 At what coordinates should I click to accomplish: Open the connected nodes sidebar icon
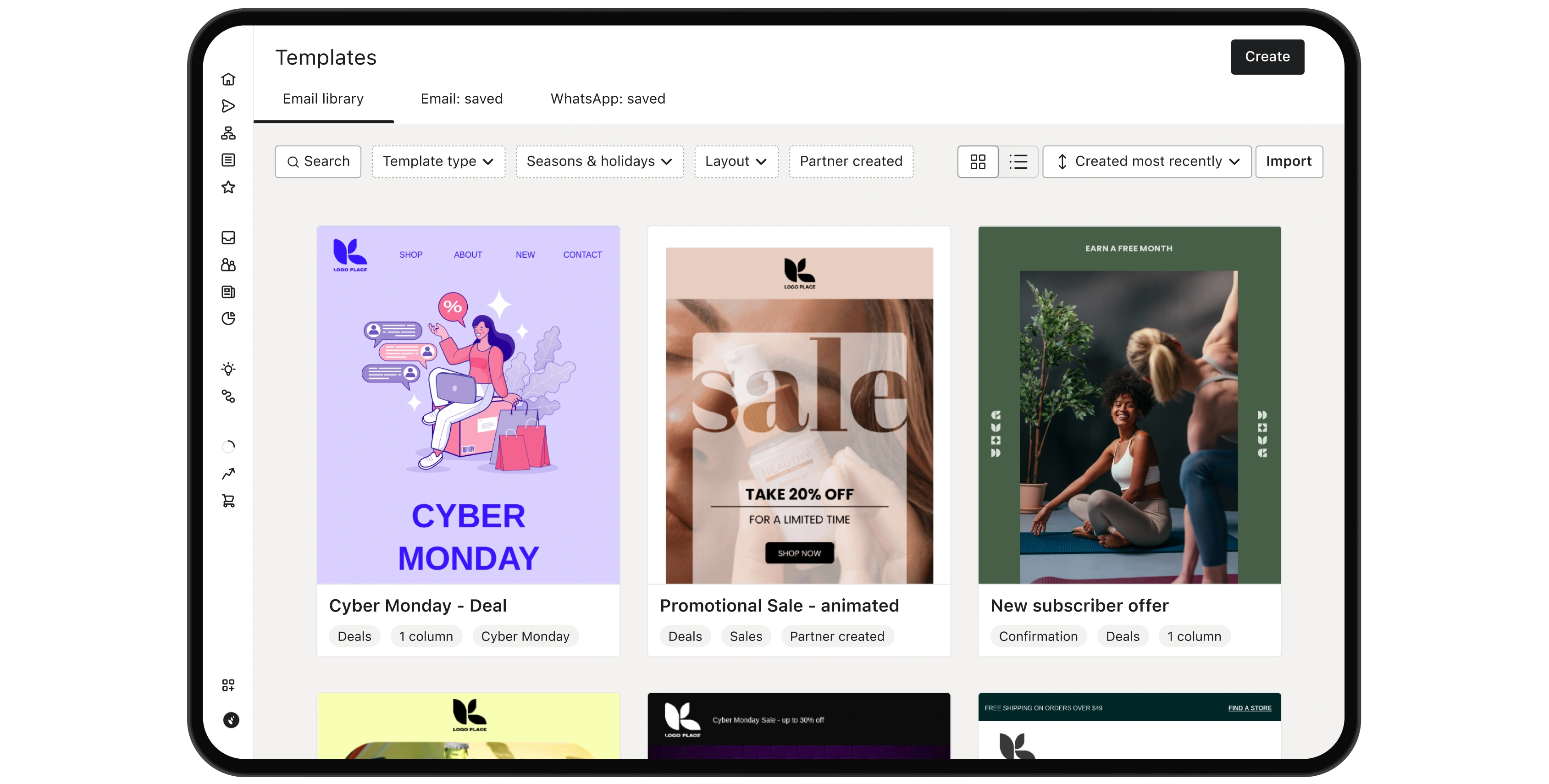pyautogui.click(x=228, y=396)
